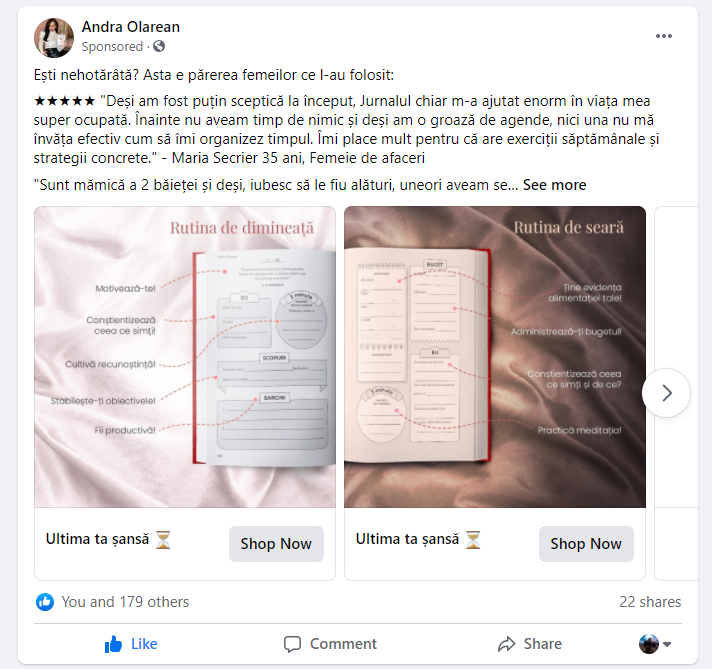Open the three-dot post options menu
Screen dimensions: 712x669
pos(663,36)
